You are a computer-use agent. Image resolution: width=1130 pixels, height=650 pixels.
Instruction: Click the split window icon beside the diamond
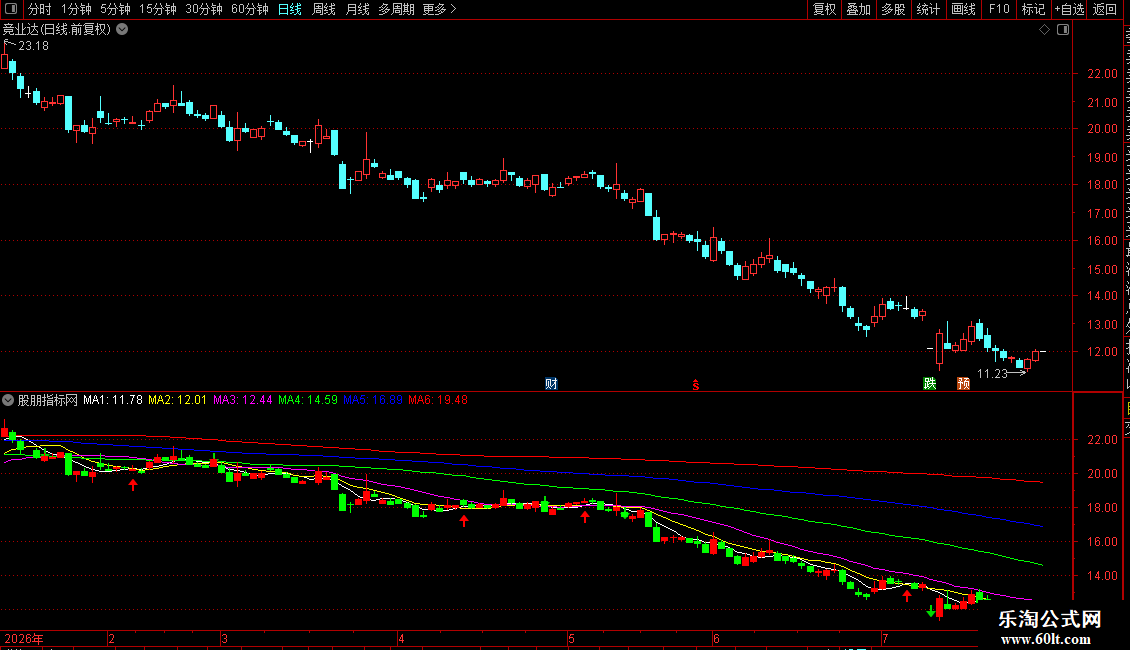(1063, 30)
